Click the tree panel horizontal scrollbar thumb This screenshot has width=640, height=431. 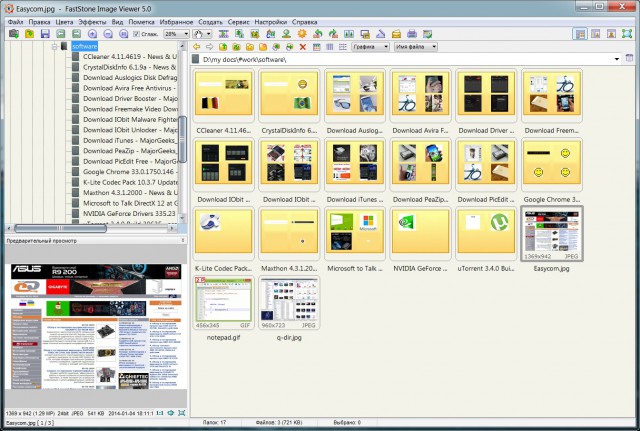(60, 228)
